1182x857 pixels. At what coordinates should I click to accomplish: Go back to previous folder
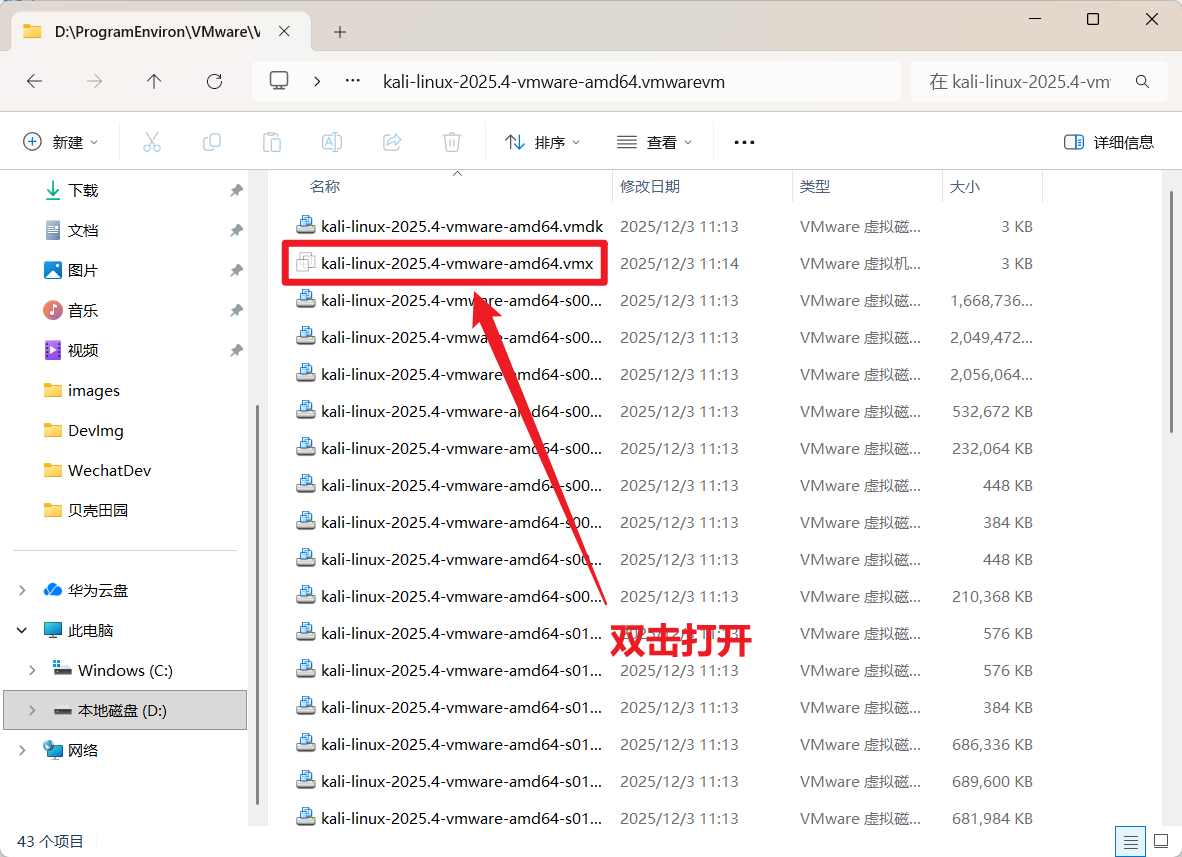(35, 81)
